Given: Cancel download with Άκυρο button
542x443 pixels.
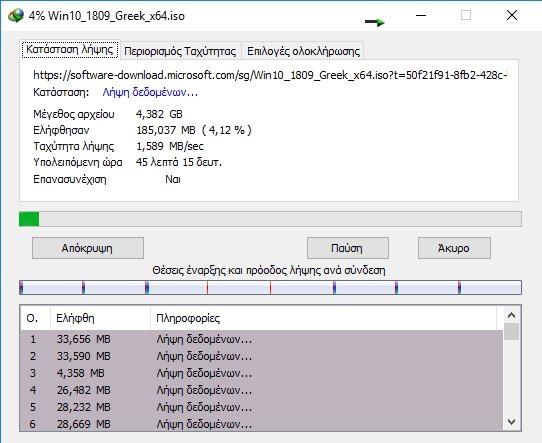Looking at the screenshot, I should [454, 248].
